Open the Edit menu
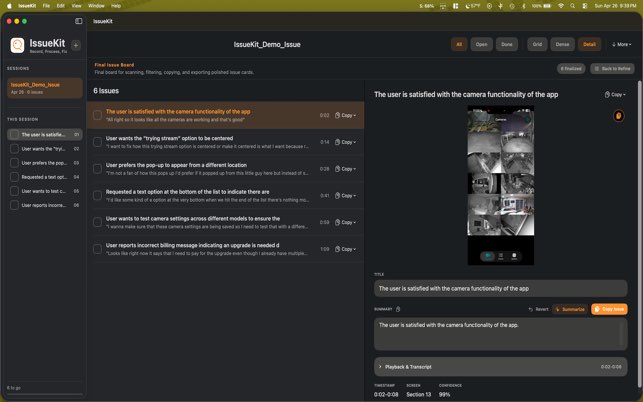643x402 pixels. 61,6
